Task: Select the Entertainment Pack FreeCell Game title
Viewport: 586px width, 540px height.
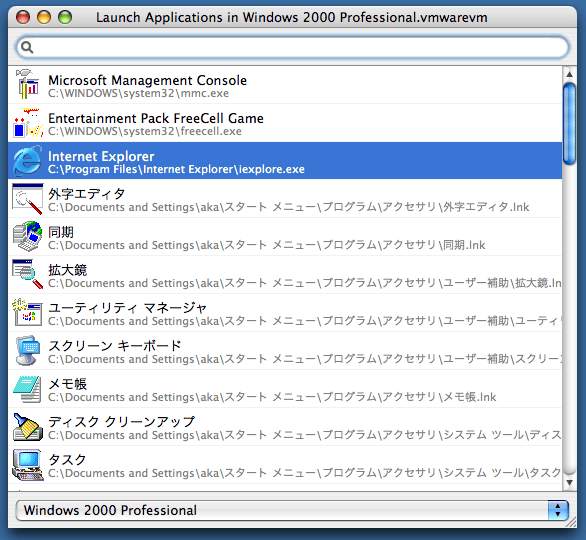Action: click(156, 118)
